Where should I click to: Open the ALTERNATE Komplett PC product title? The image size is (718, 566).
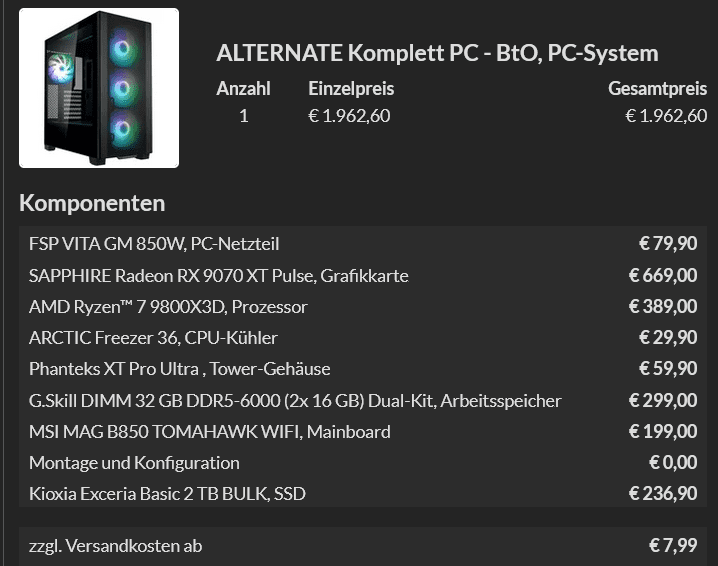(x=437, y=53)
